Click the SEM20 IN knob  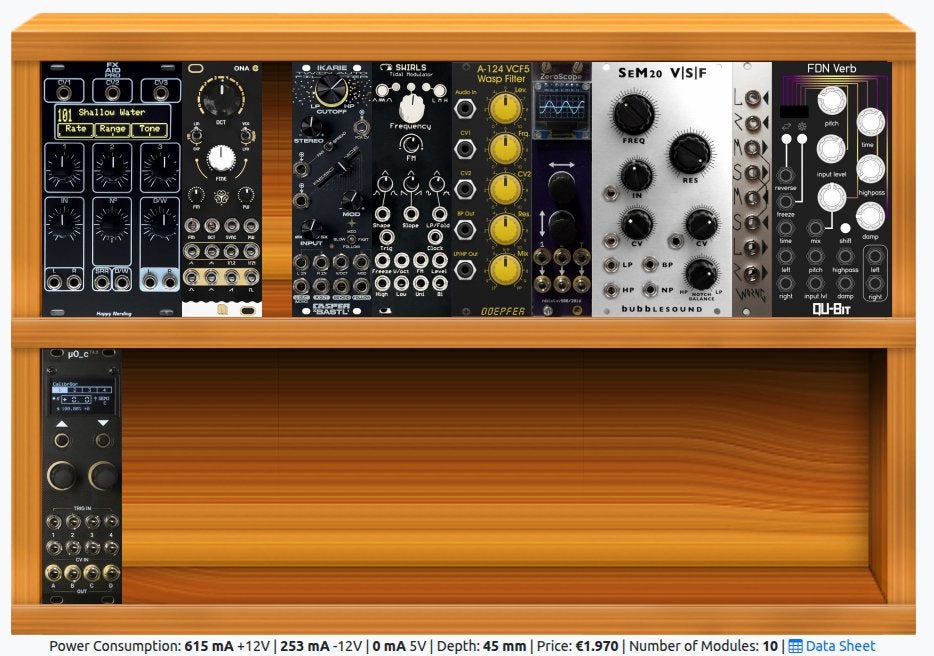(x=636, y=176)
